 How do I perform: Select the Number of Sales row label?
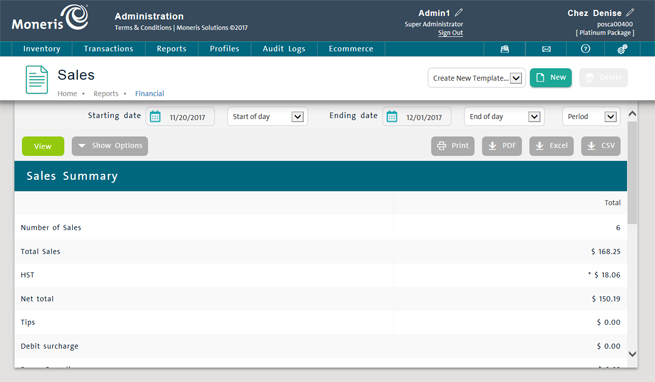tap(51, 228)
